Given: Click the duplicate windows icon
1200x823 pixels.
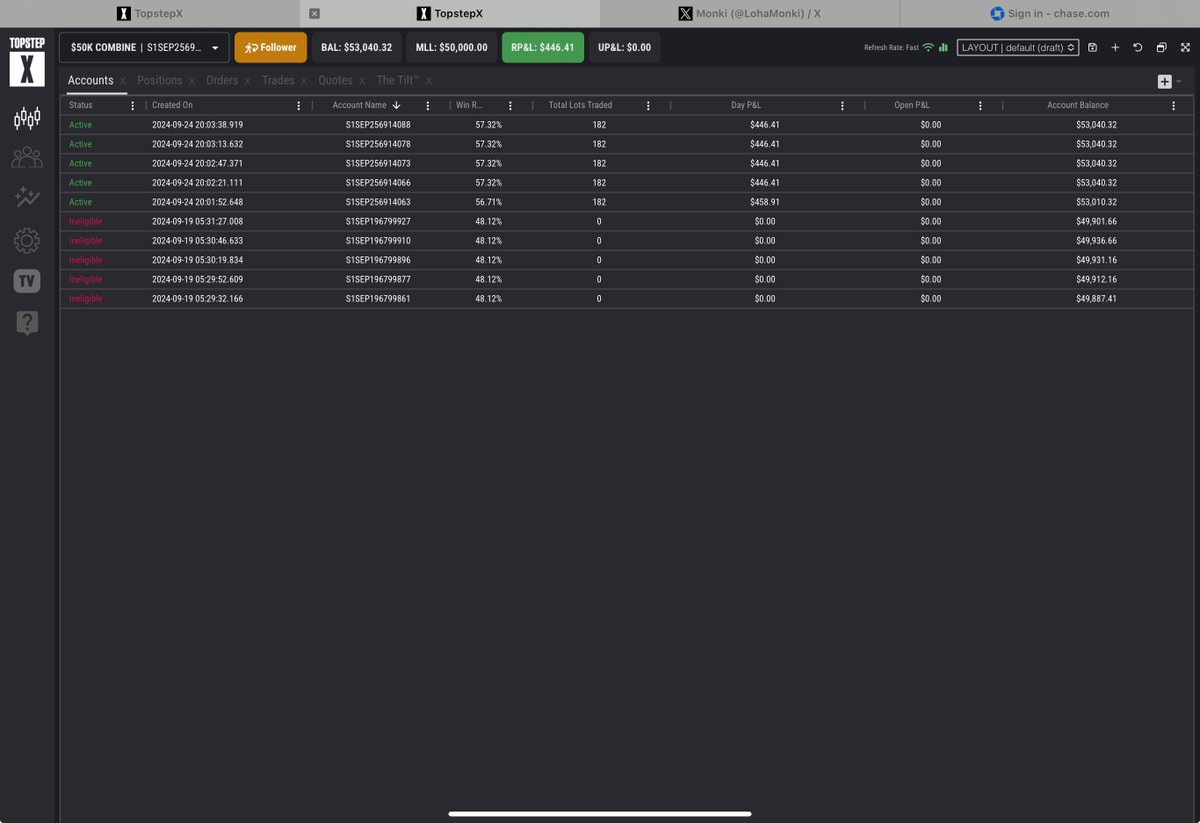Looking at the screenshot, I should [1161, 47].
